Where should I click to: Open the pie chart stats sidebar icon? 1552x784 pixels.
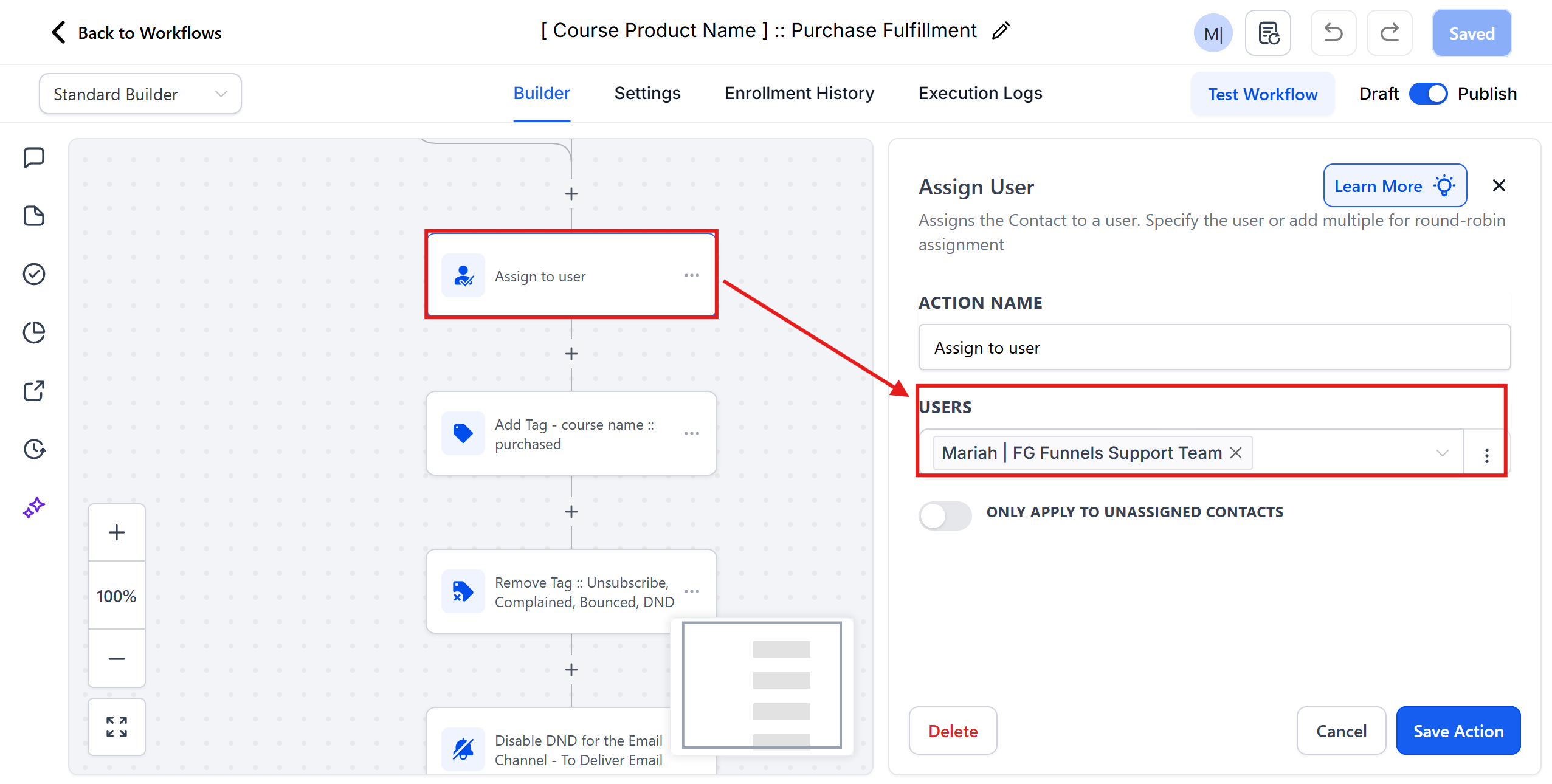pos(34,332)
